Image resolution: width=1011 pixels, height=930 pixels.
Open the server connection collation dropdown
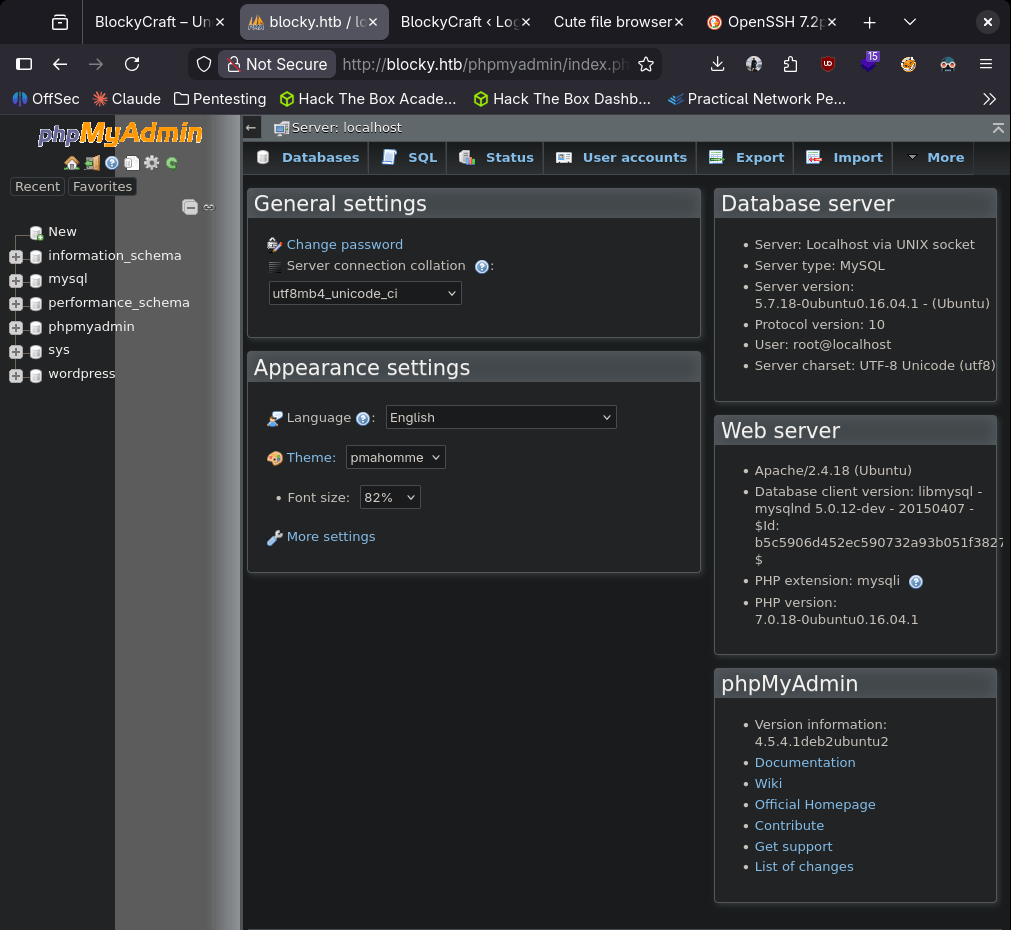(x=365, y=294)
